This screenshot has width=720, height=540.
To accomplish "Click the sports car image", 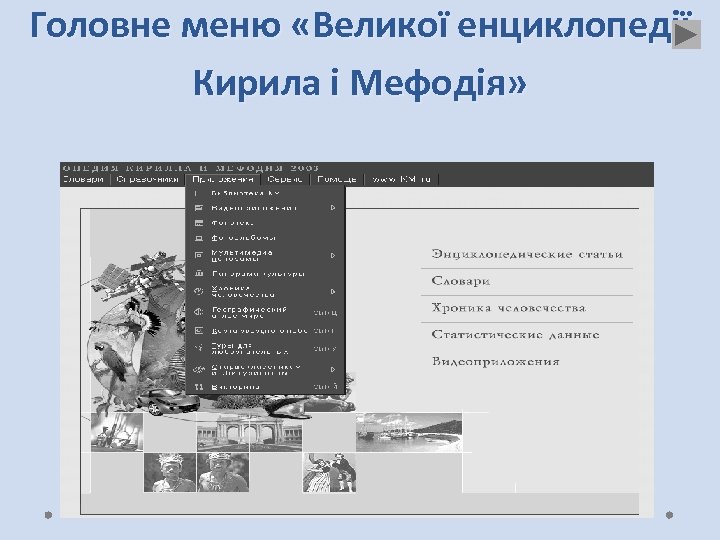I will [168, 402].
